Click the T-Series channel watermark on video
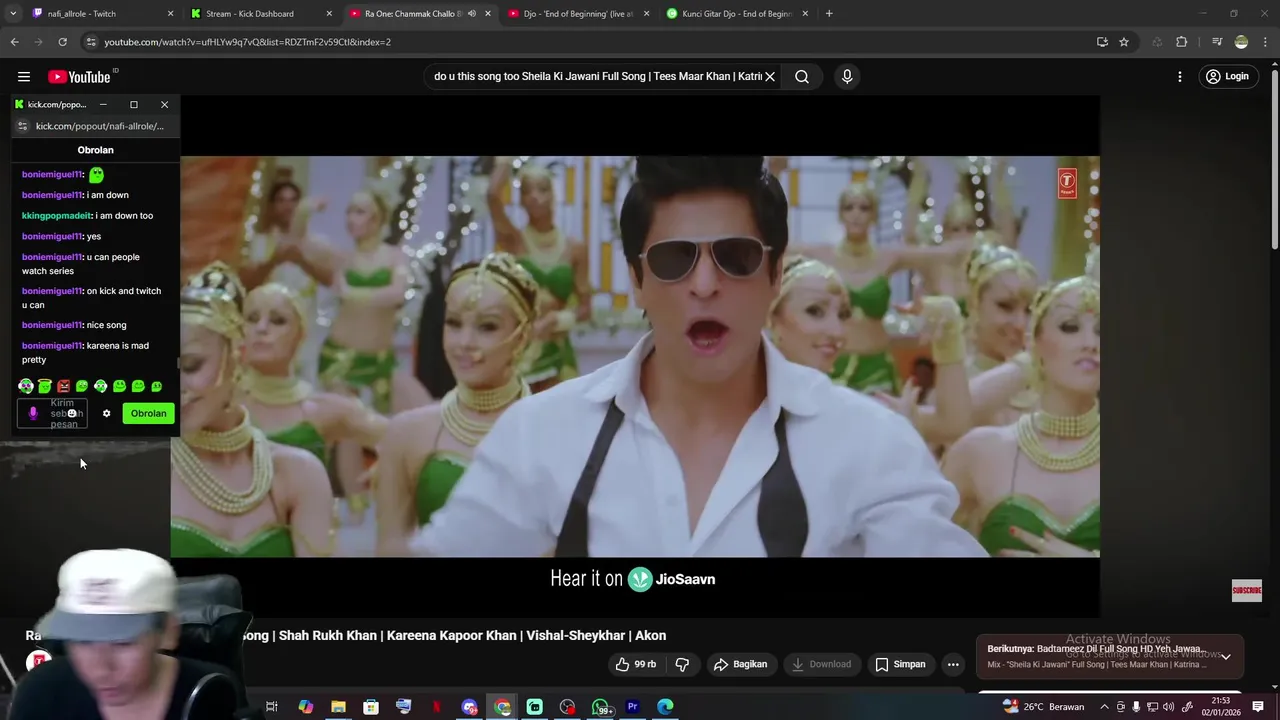 pos(1067,183)
